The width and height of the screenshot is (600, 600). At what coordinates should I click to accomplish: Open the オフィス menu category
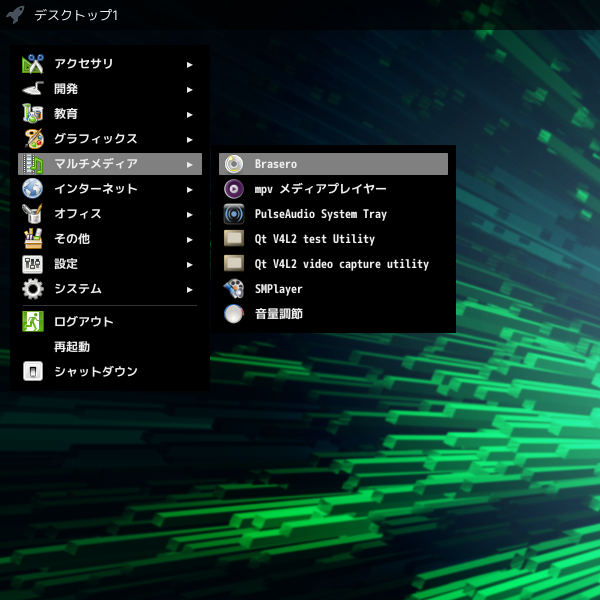click(110, 214)
